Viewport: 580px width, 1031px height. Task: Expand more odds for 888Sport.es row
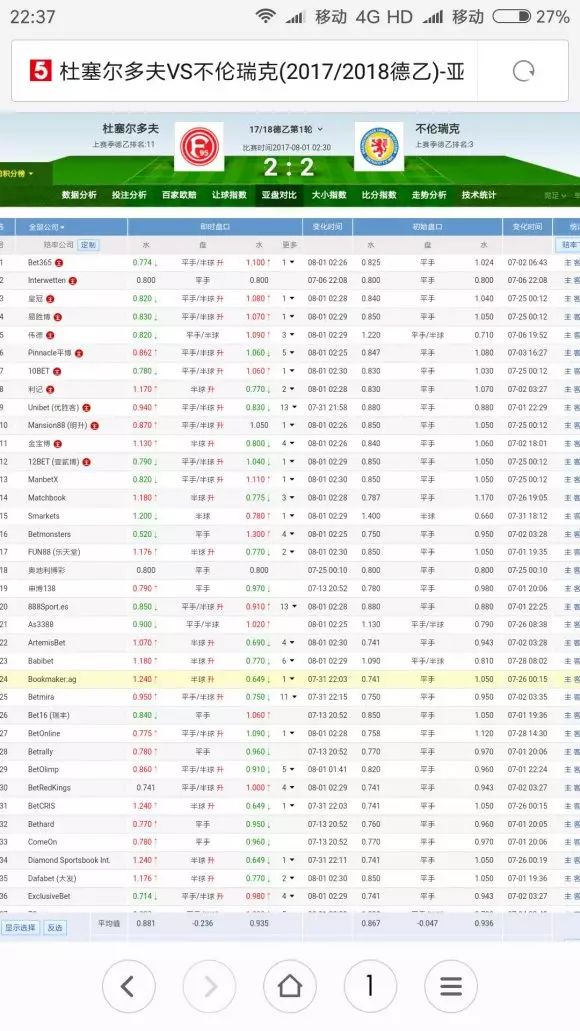(288, 607)
